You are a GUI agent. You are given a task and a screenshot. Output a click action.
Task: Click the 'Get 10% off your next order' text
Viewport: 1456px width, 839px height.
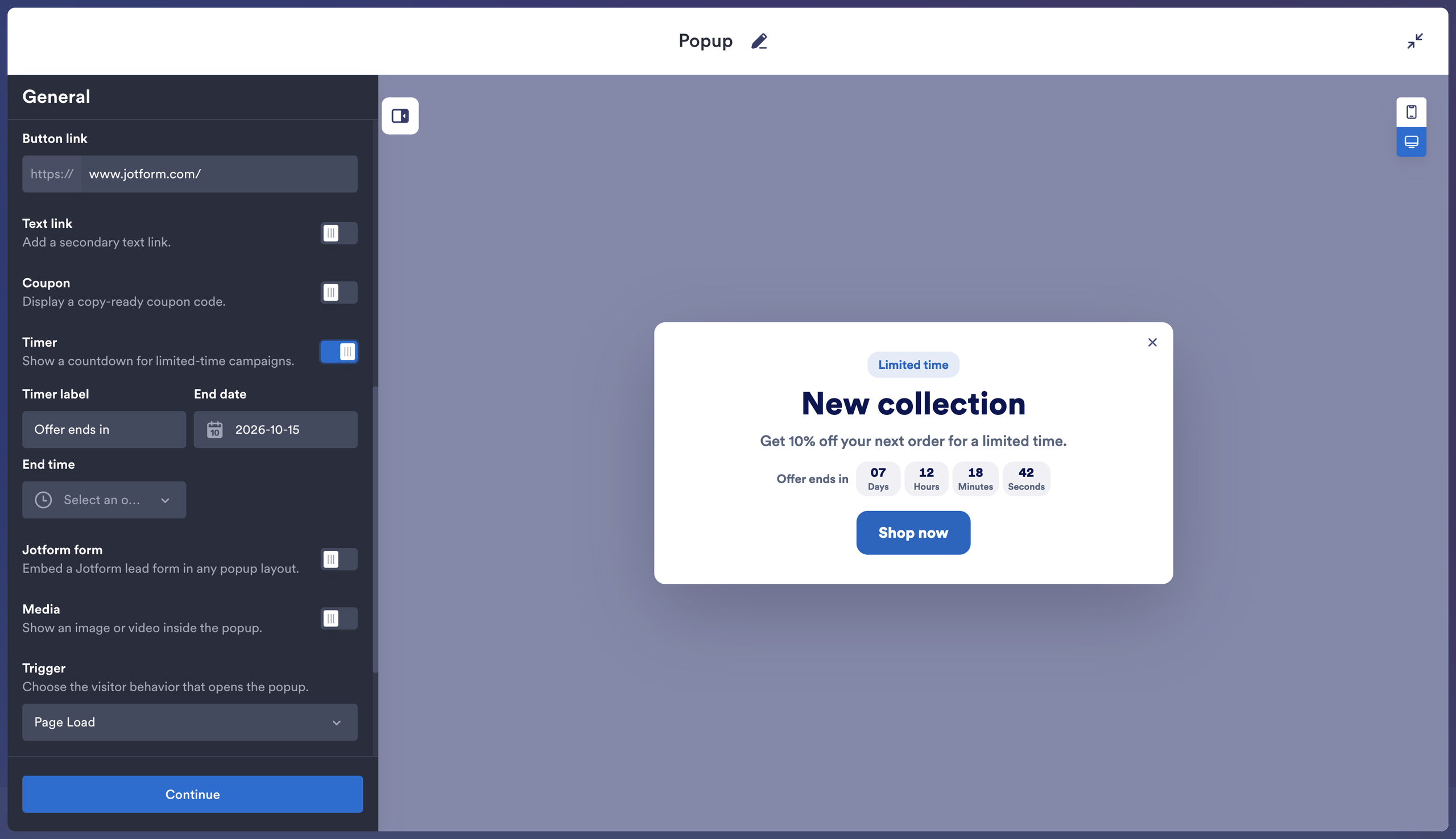point(913,441)
